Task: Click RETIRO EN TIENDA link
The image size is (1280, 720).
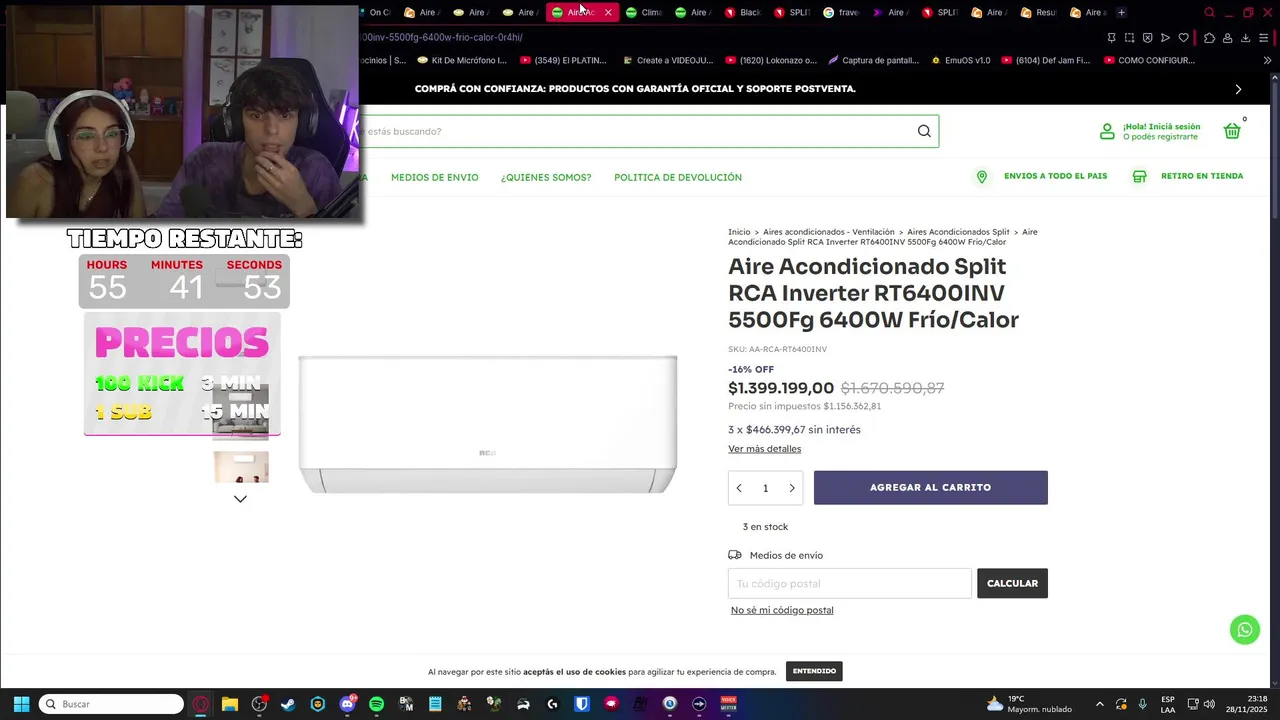Action: tap(1202, 176)
